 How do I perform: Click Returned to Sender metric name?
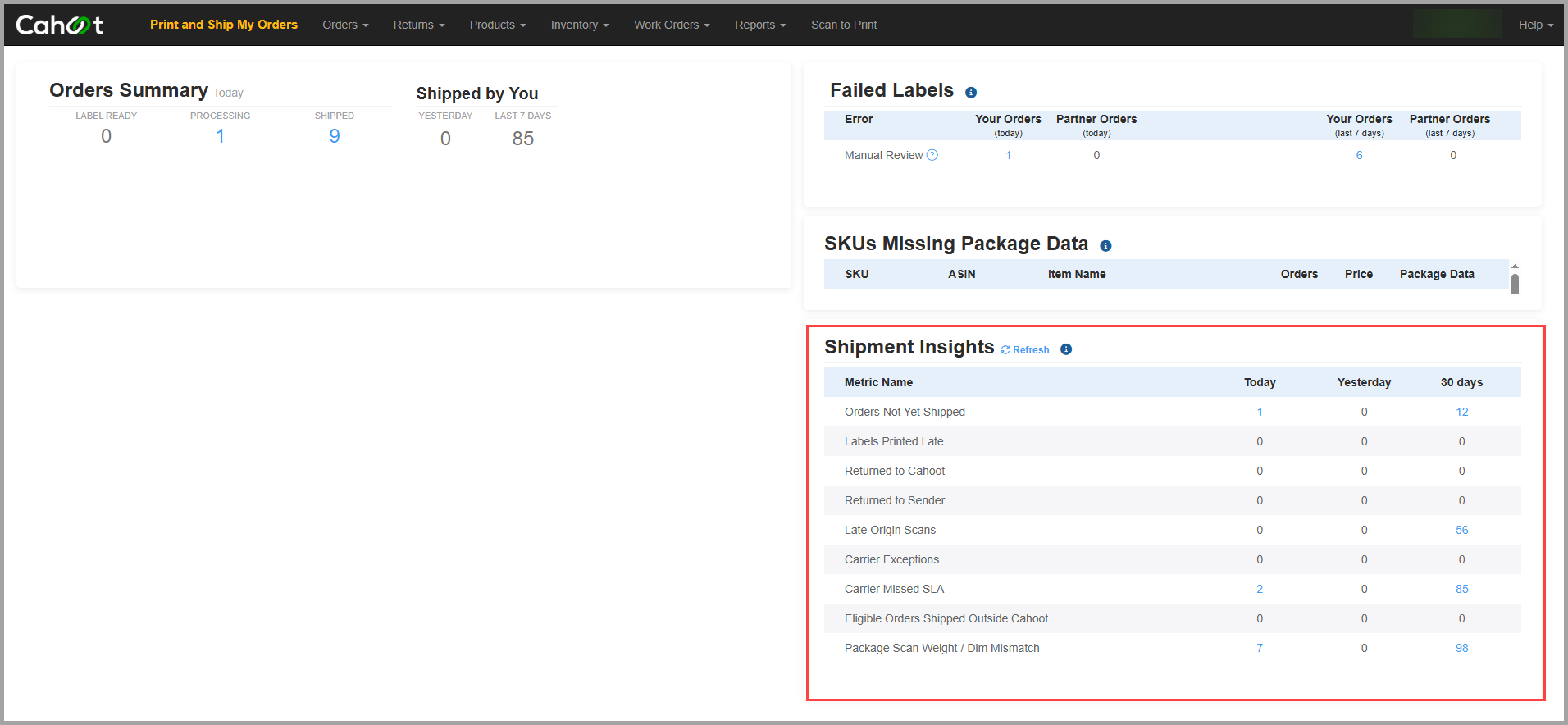pos(895,500)
